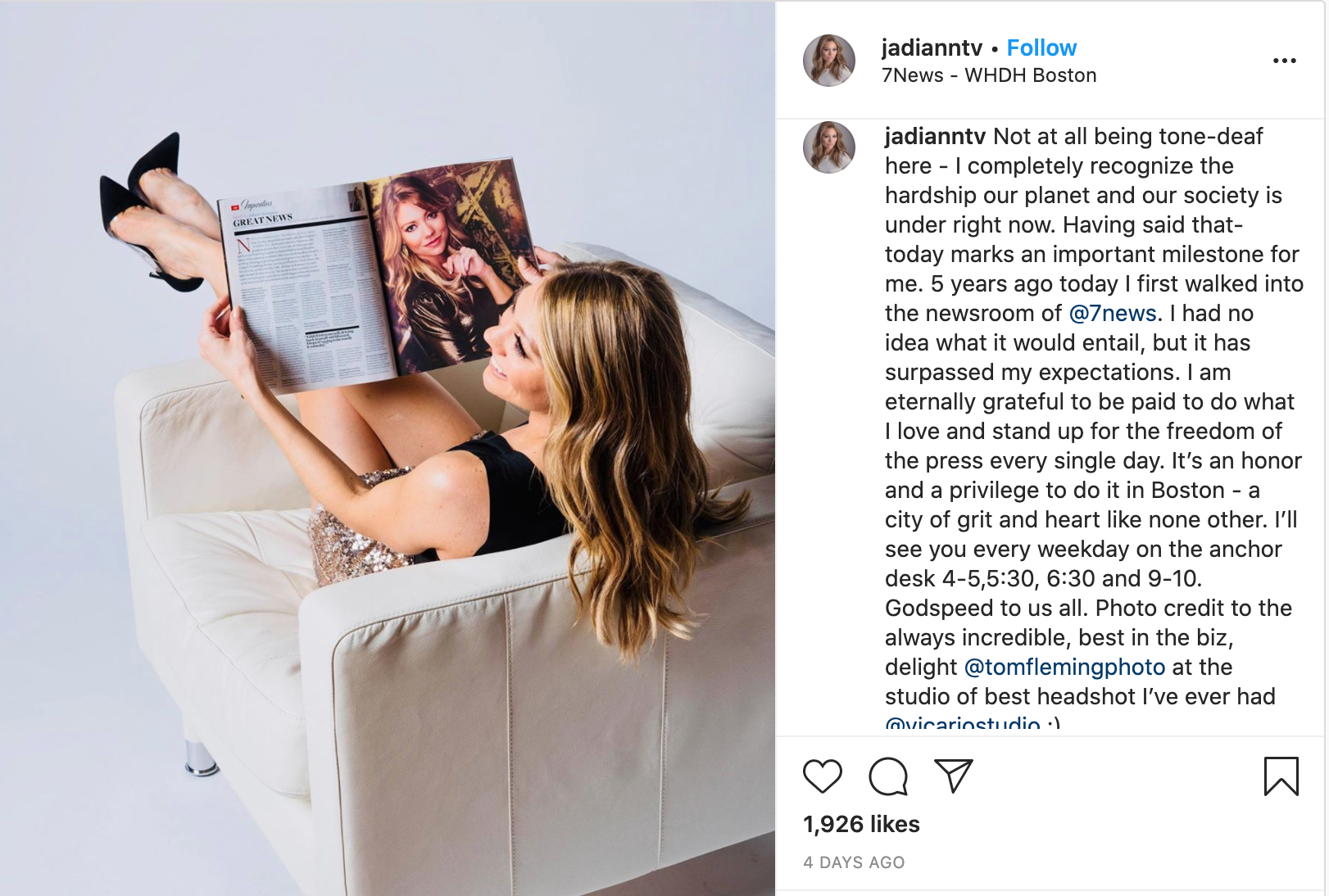Click the post photo of woman reading
The height and width of the screenshot is (896, 1329).
coord(388,448)
